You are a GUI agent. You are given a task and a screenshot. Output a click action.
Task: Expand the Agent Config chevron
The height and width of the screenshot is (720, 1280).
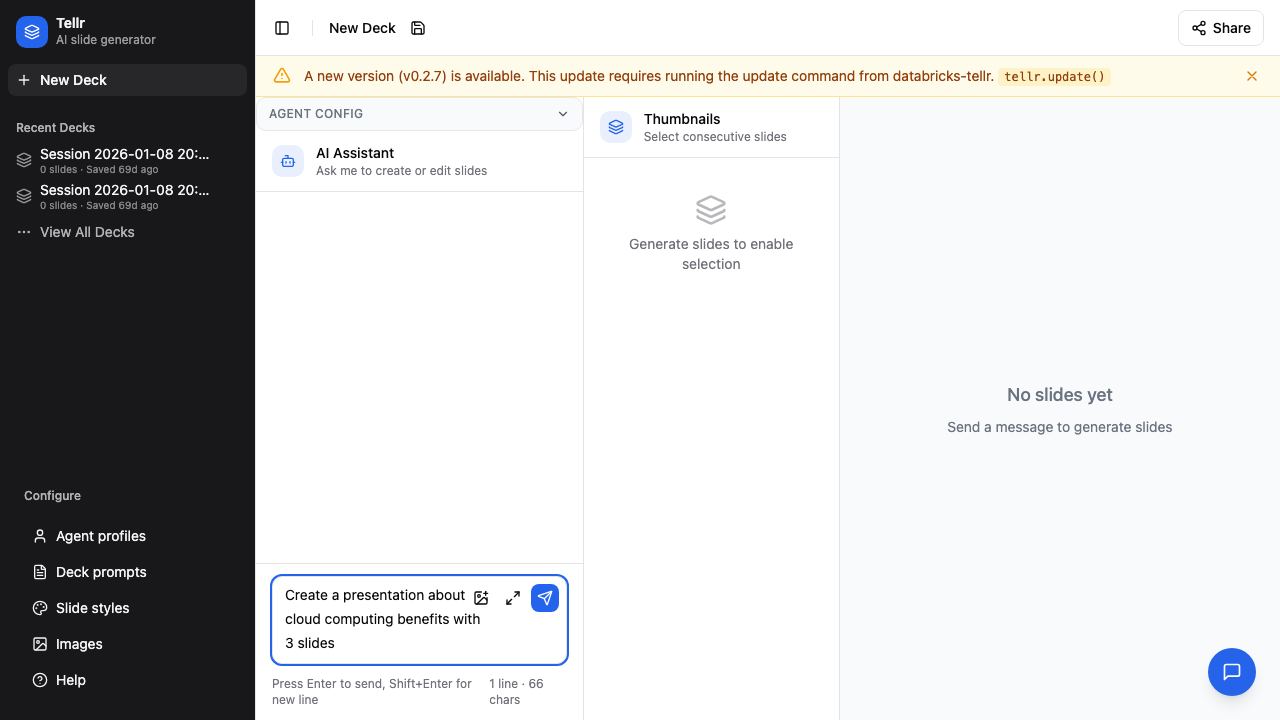563,114
